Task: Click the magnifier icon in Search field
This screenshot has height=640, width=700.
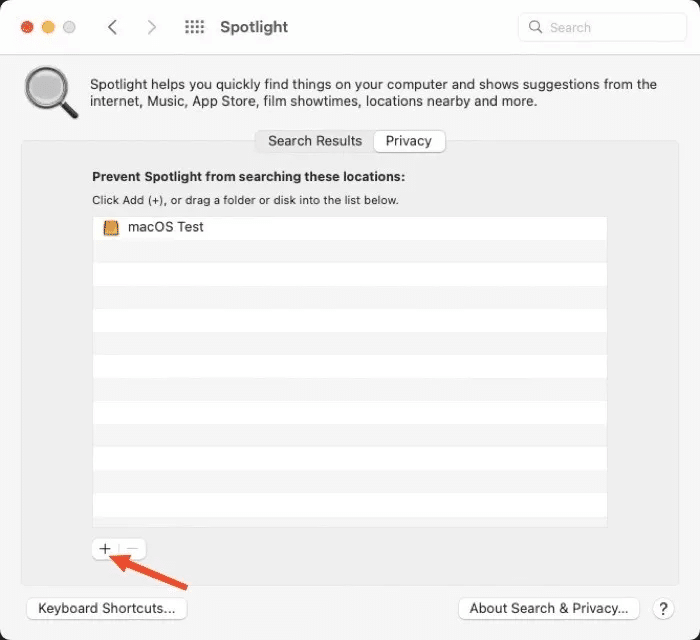Action: [x=535, y=27]
